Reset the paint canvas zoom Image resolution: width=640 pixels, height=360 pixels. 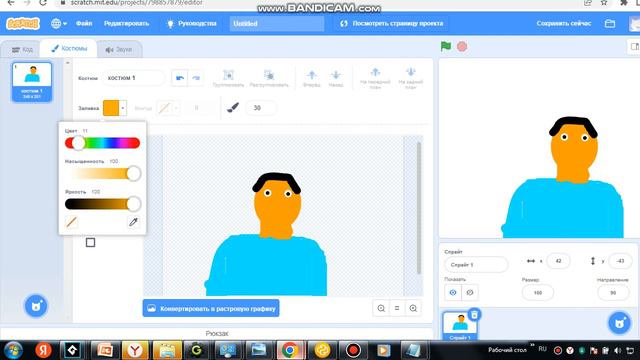pyautogui.click(x=397, y=309)
